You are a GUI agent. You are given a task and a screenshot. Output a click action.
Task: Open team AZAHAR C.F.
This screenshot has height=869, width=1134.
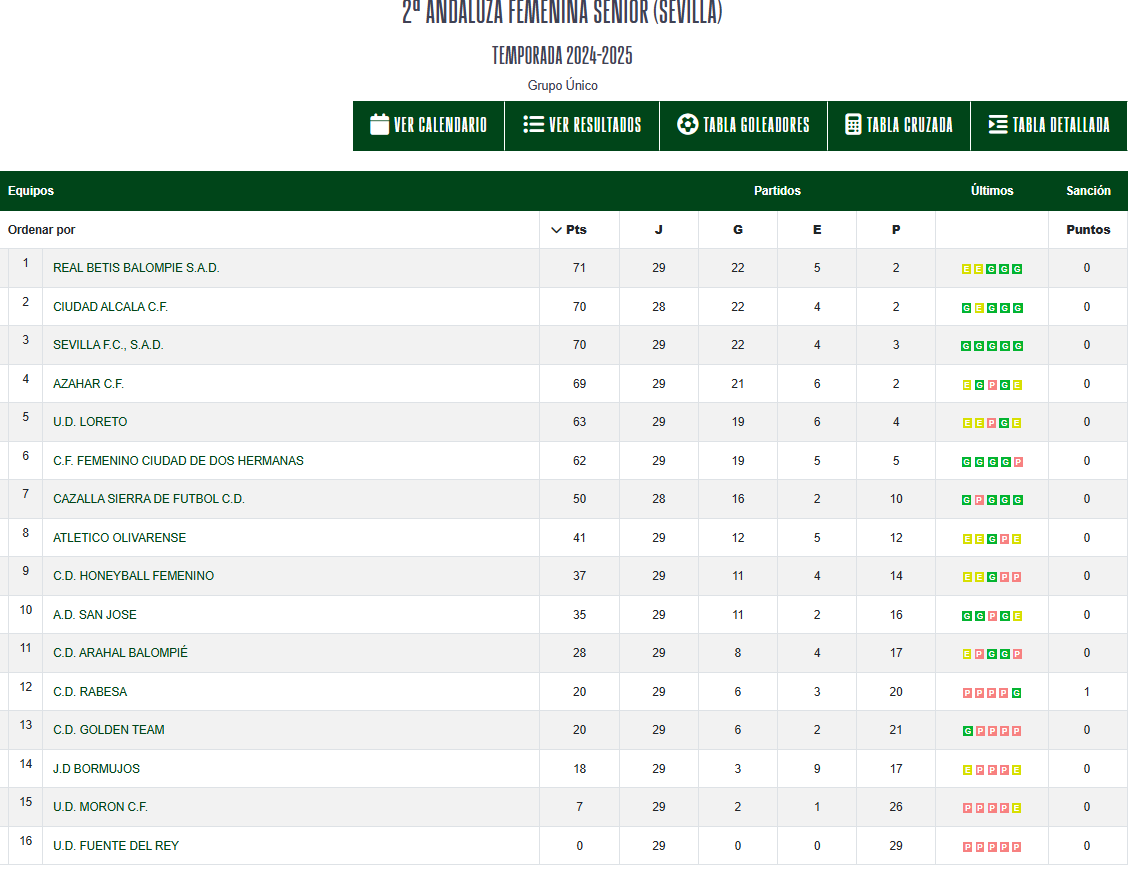tap(88, 384)
